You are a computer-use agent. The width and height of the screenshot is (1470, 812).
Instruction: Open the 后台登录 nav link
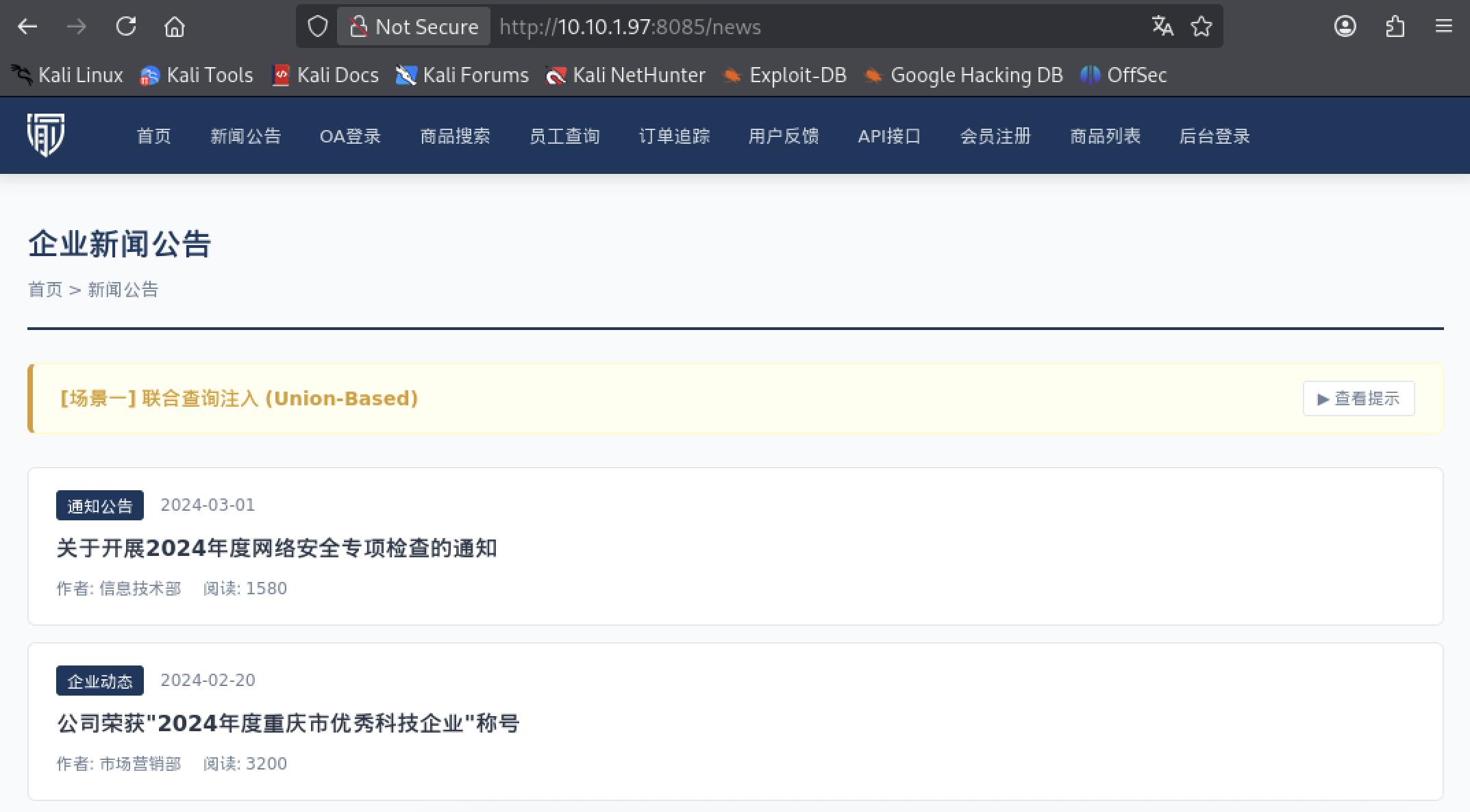pyautogui.click(x=1214, y=136)
